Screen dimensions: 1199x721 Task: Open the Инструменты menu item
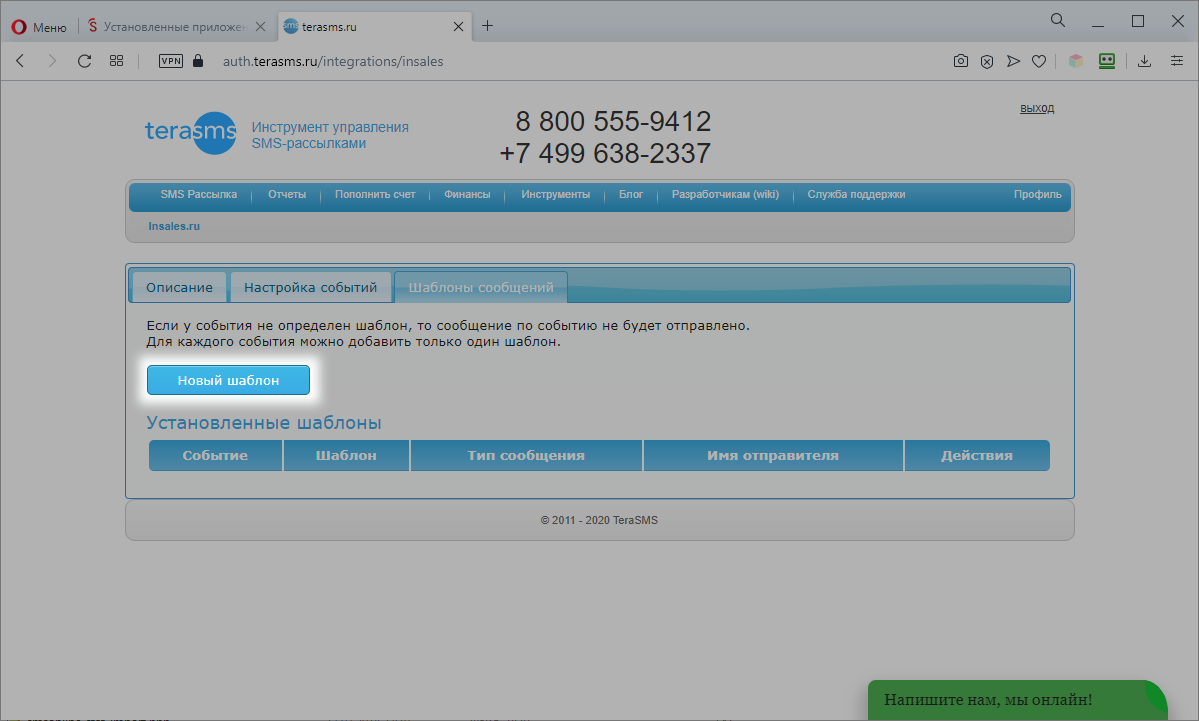(556, 195)
